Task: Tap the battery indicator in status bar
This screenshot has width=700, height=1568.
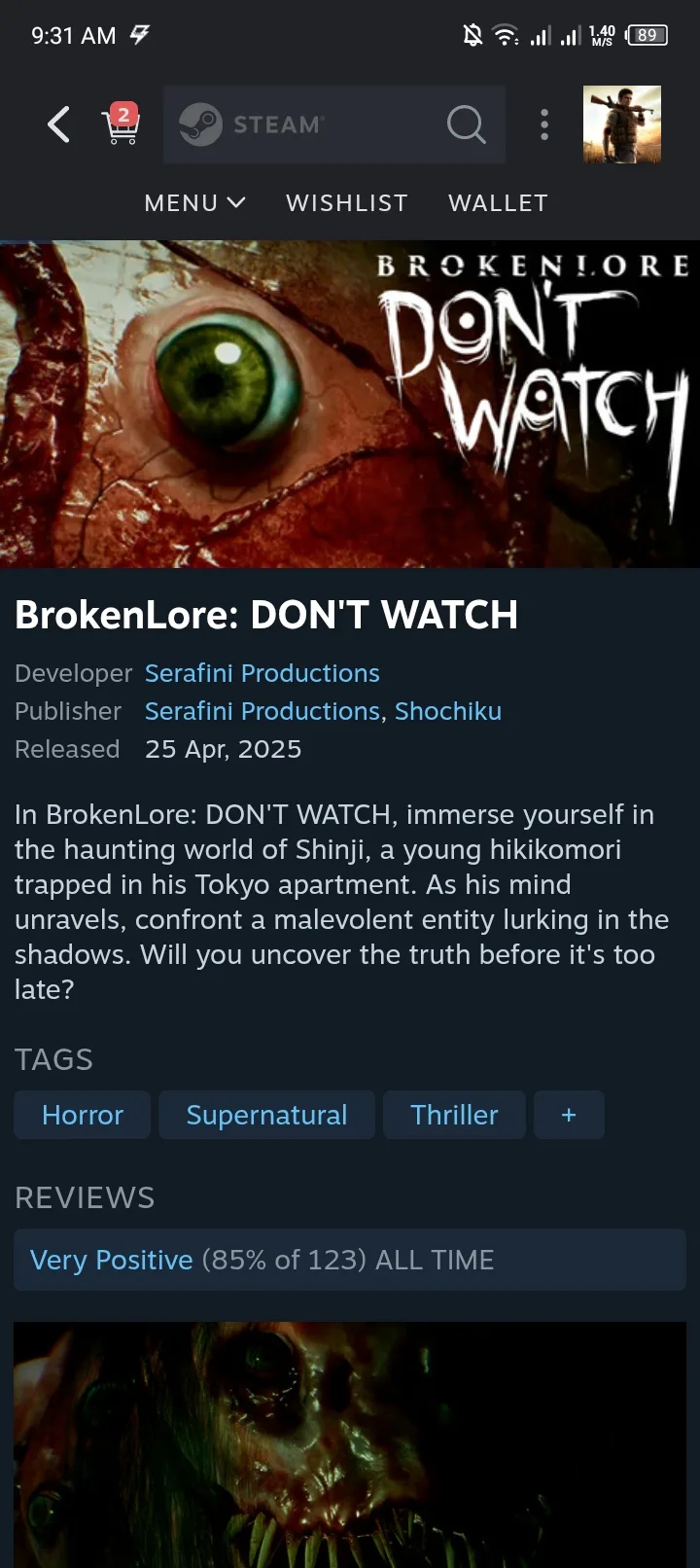Action: pos(647,36)
